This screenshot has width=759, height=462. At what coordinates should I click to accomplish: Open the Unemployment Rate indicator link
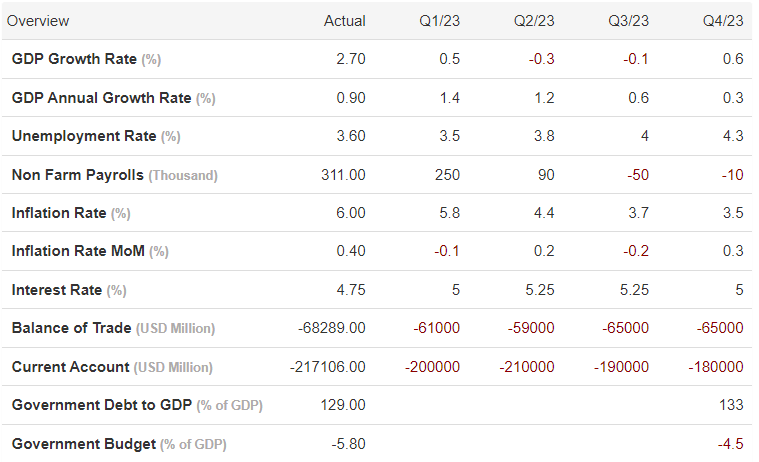(84, 136)
